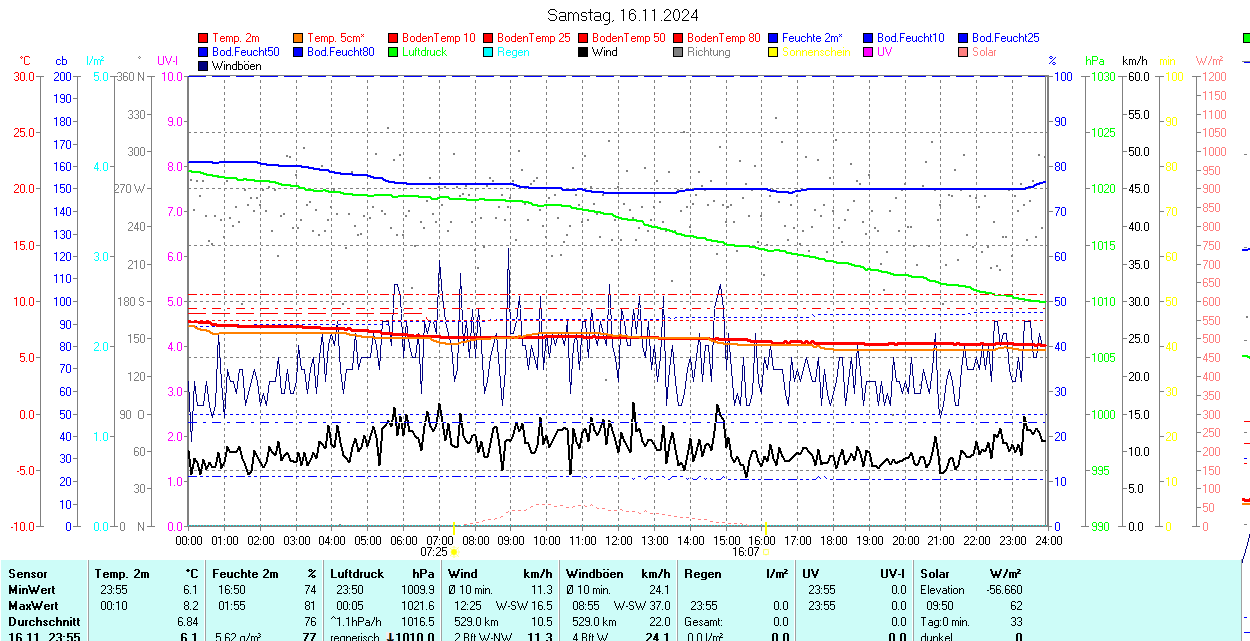Image resolution: width=1250 pixels, height=641 pixels.
Task: Click the dark blue Windböen legend swatch
Action: [x=204, y=66]
